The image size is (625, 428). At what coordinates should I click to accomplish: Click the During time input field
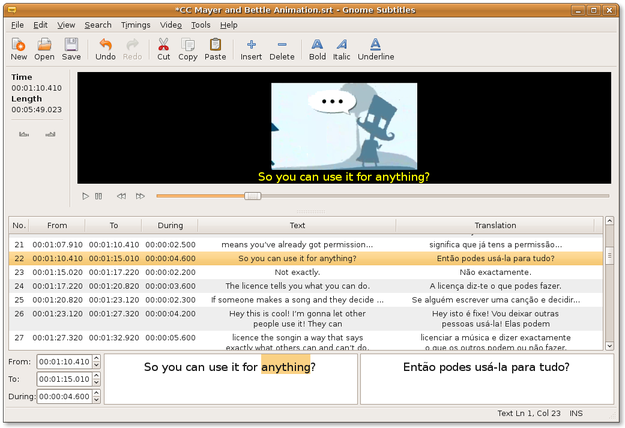(x=65, y=397)
